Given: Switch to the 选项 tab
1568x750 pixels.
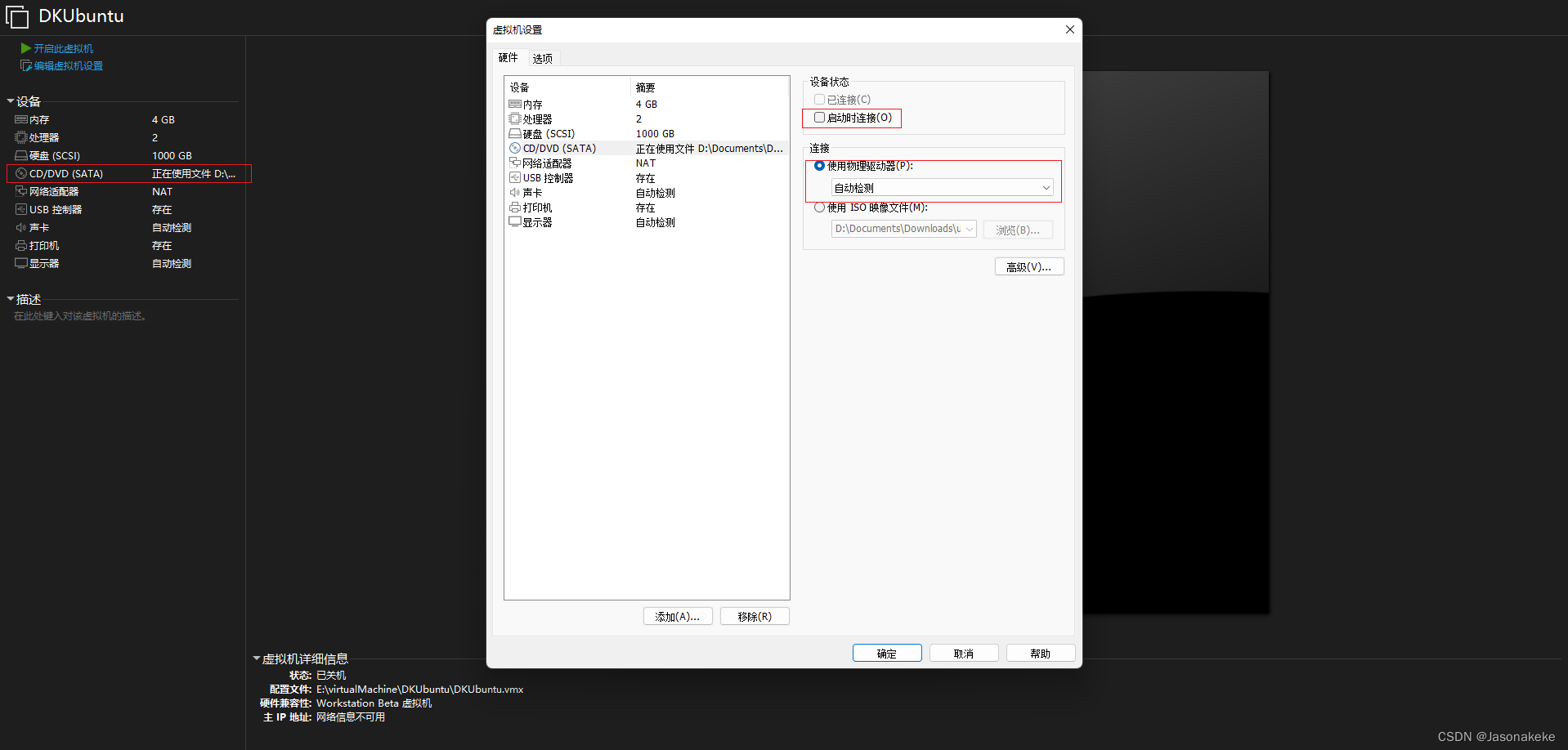Looking at the screenshot, I should click(543, 58).
